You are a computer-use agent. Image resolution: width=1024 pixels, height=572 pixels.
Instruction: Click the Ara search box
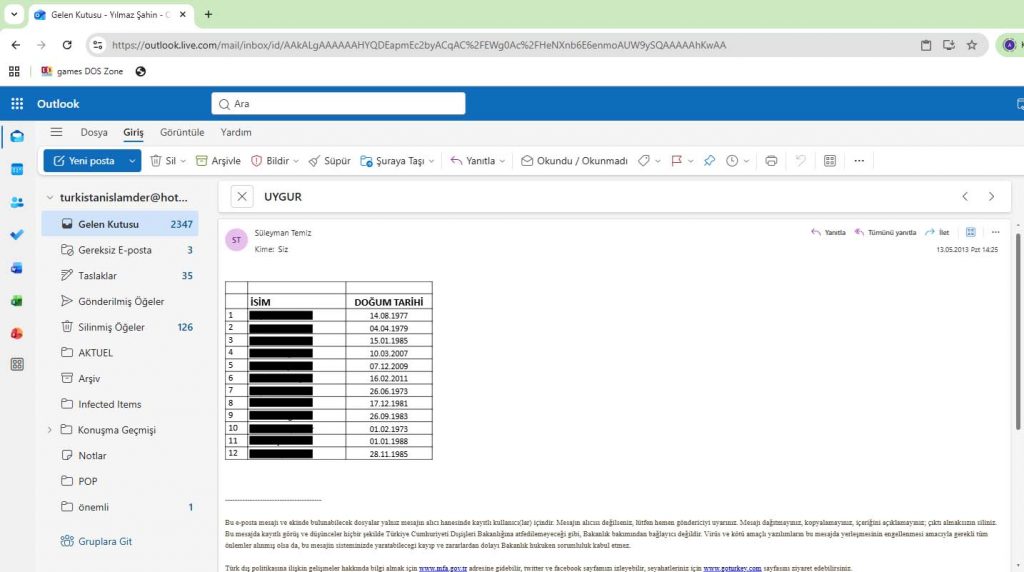click(340, 104)
